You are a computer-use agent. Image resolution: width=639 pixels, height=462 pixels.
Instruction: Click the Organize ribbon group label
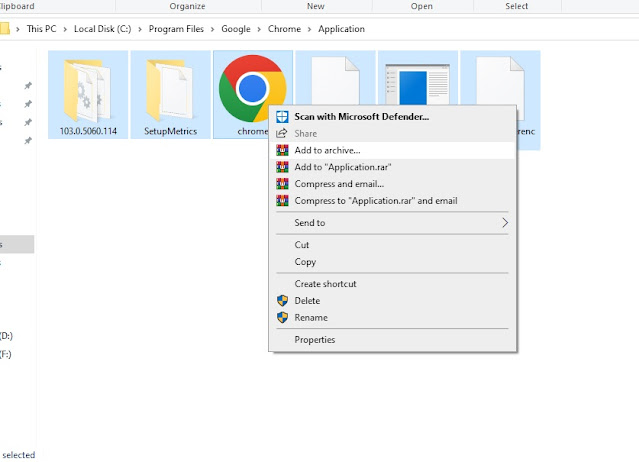[x=187, y=6]
